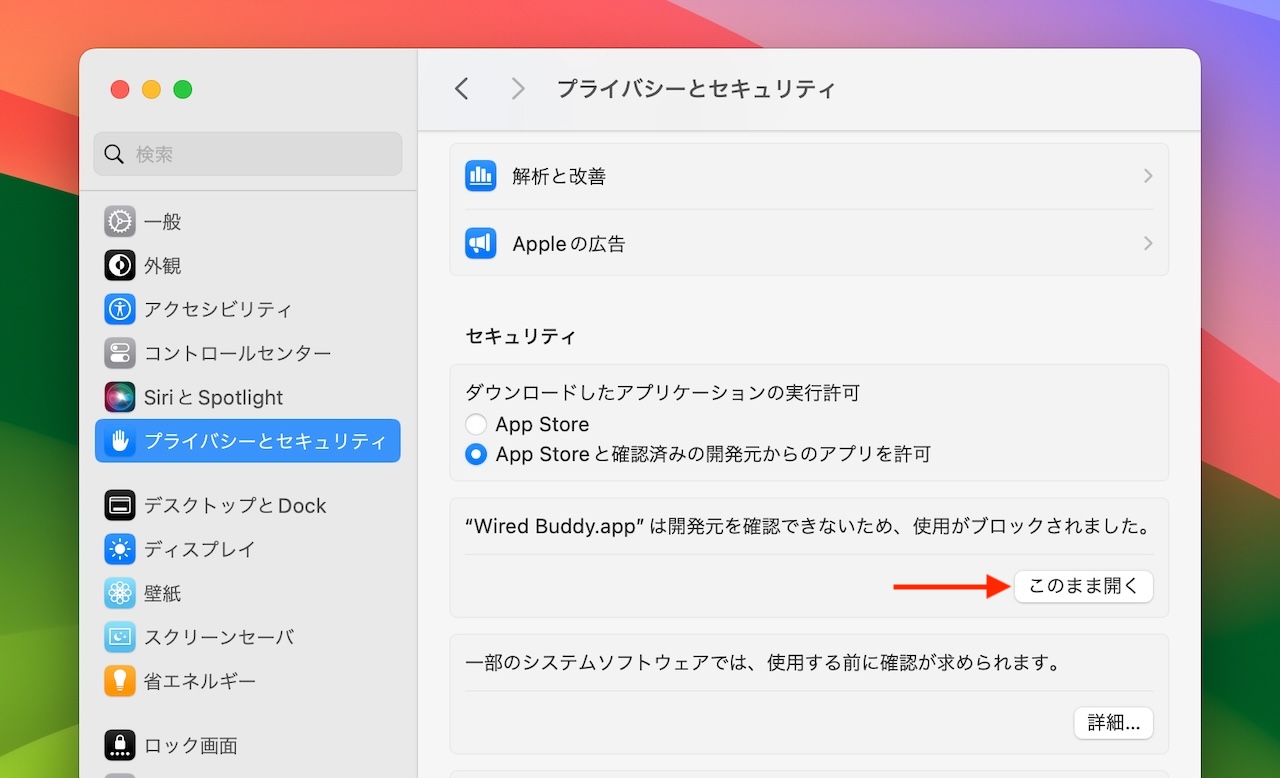
Task: Select ロック画面 lock icon
Action: (120, 745)
